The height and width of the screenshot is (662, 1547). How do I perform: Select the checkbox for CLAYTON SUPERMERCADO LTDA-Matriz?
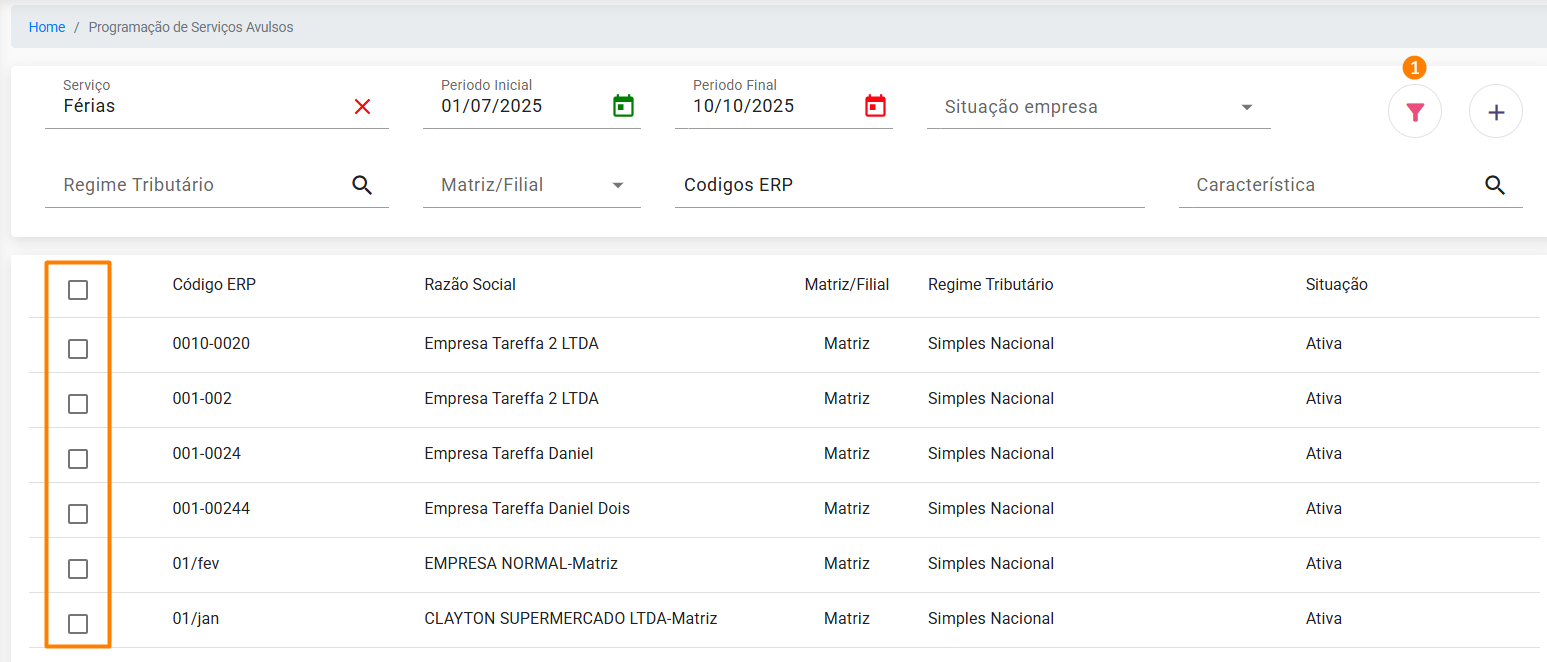click(x=78, y=624)
